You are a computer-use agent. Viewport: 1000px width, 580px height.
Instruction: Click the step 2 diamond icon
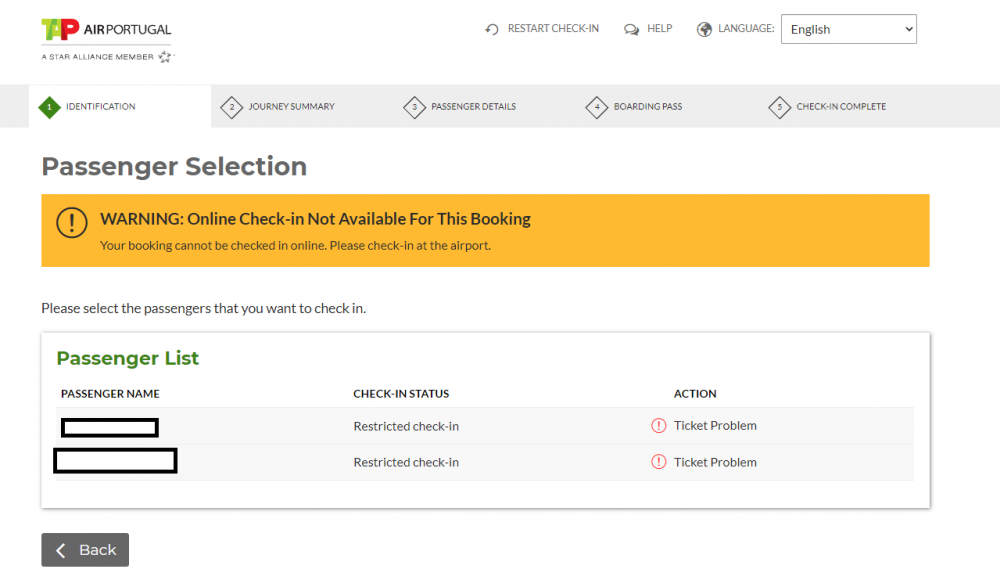click(x=232, y=107)
